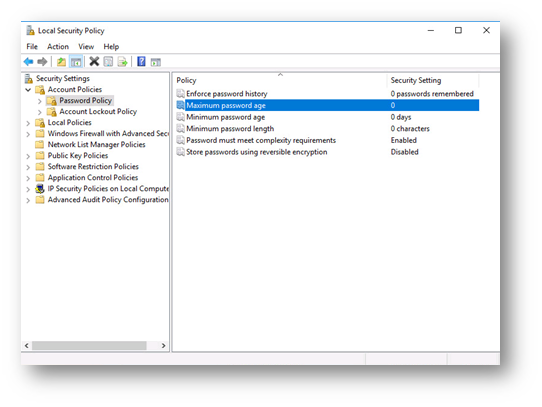This screenshot has width=542, height=407.
Task: Open the View menu
Action: click(x=86, y=46)
